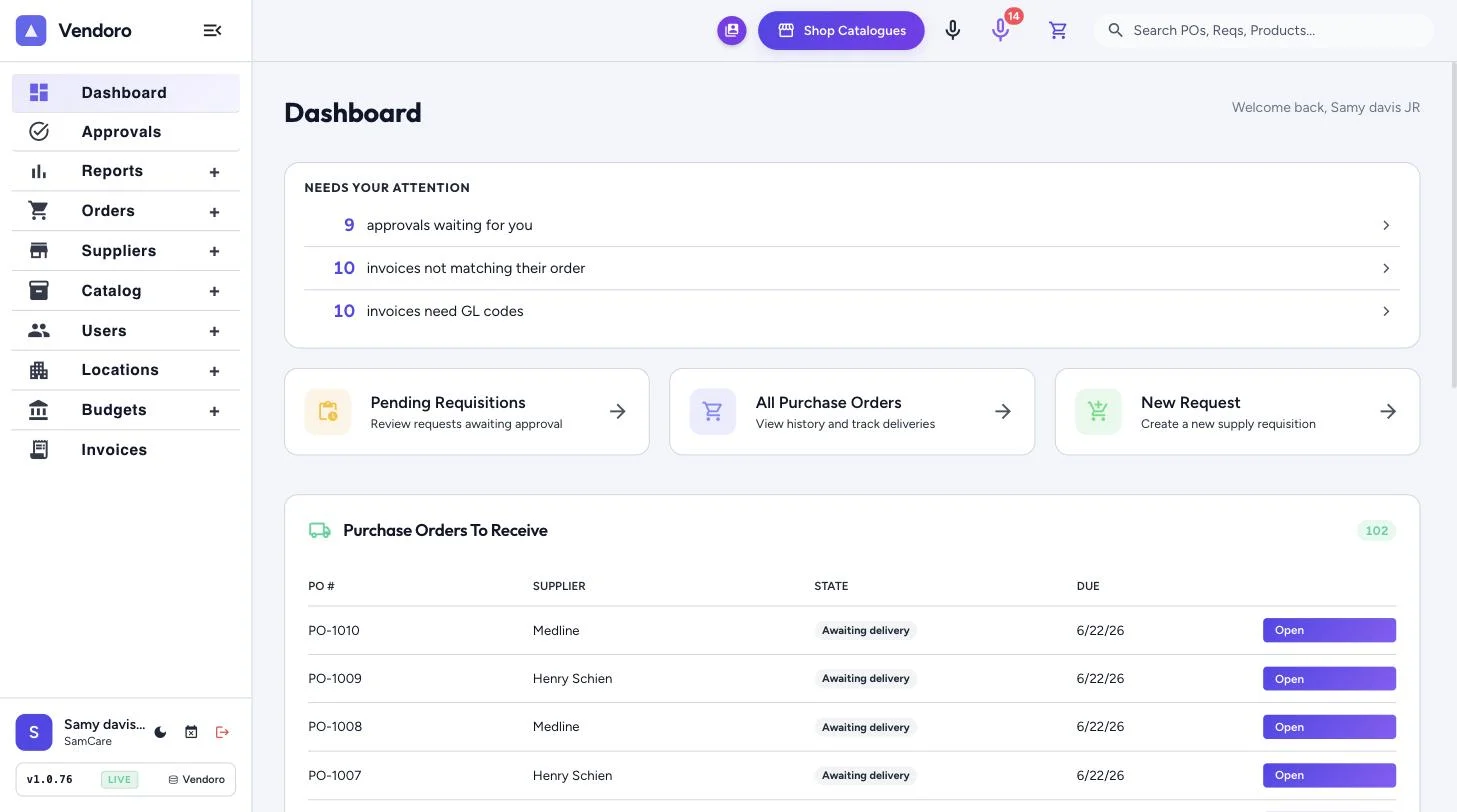The width and height of the screenshot is (1457, 812).
Task: Open chevron for invoices not matching order
Action: [x=1386, y=268]
